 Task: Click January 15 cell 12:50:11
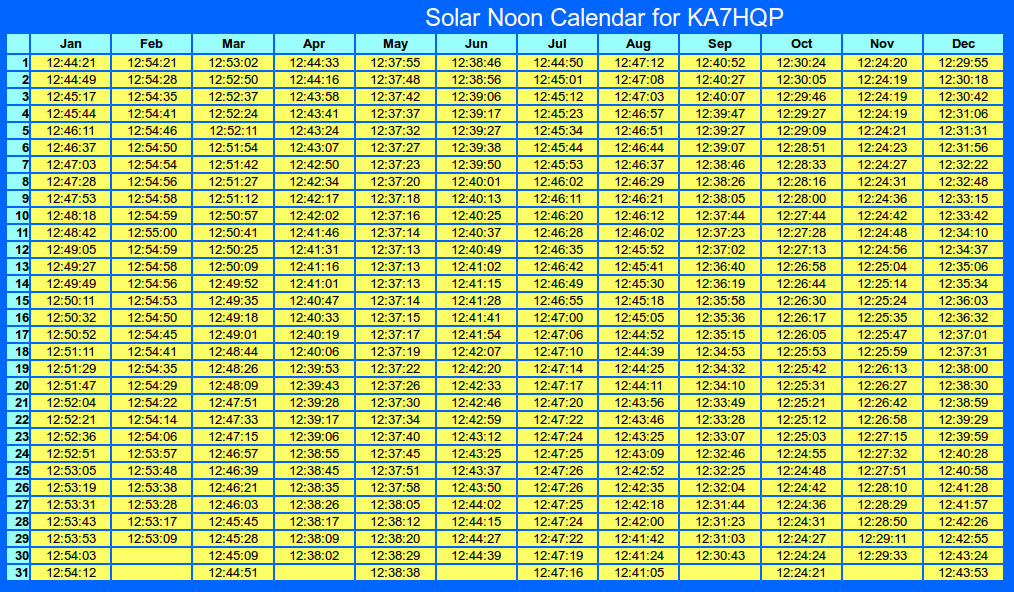click(x=70, y=301)
